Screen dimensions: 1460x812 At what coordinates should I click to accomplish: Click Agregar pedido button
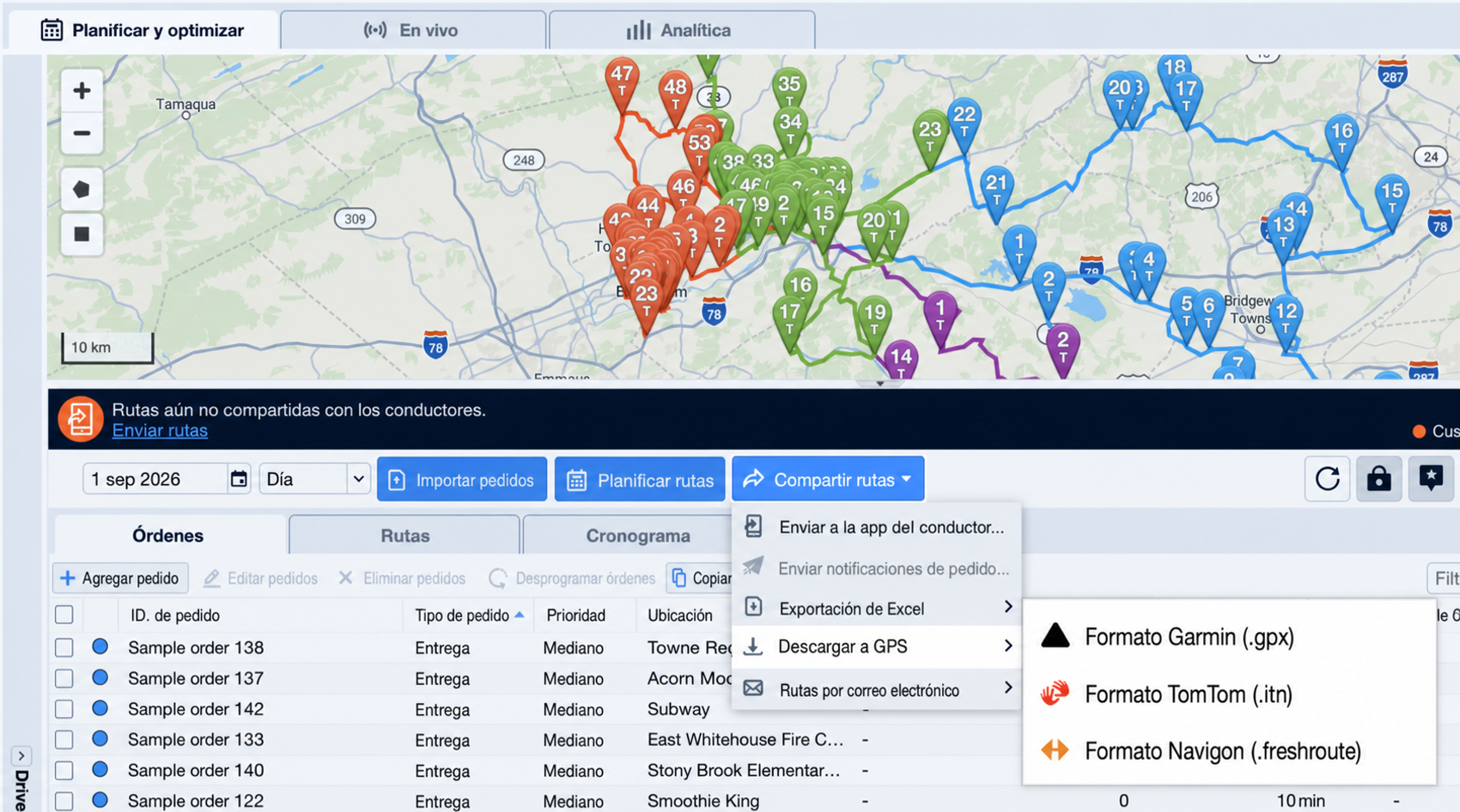click(x=120, y=578)
